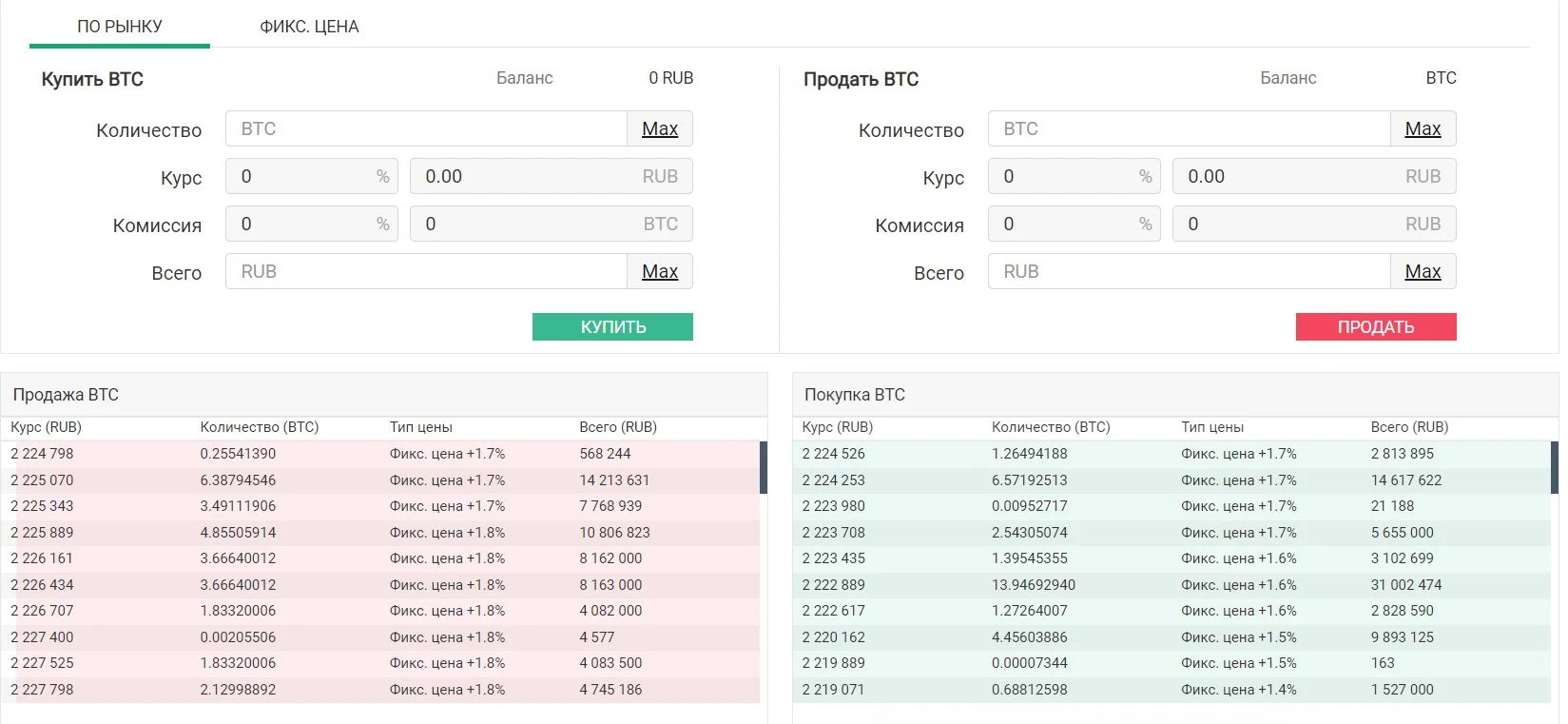
Task: Select buy offer at rate 2 220 162
Action: (x=1171, y=637)
